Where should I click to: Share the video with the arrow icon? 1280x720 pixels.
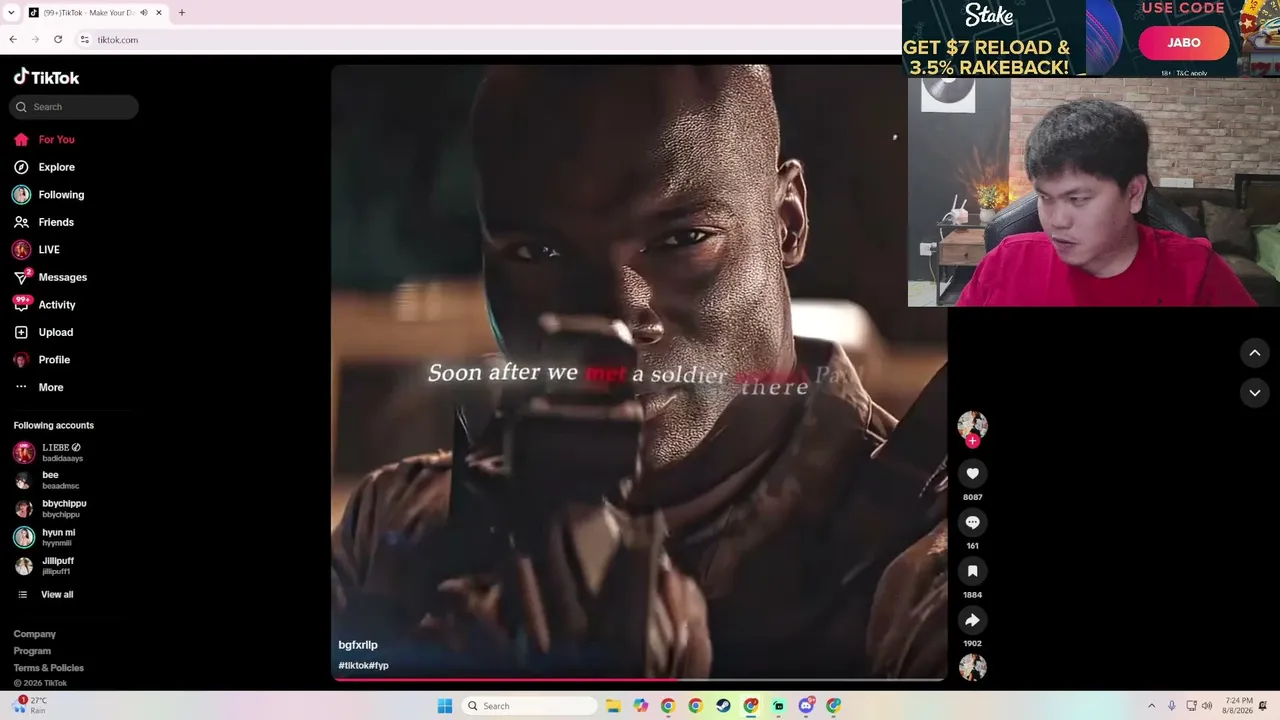(972, 620)
